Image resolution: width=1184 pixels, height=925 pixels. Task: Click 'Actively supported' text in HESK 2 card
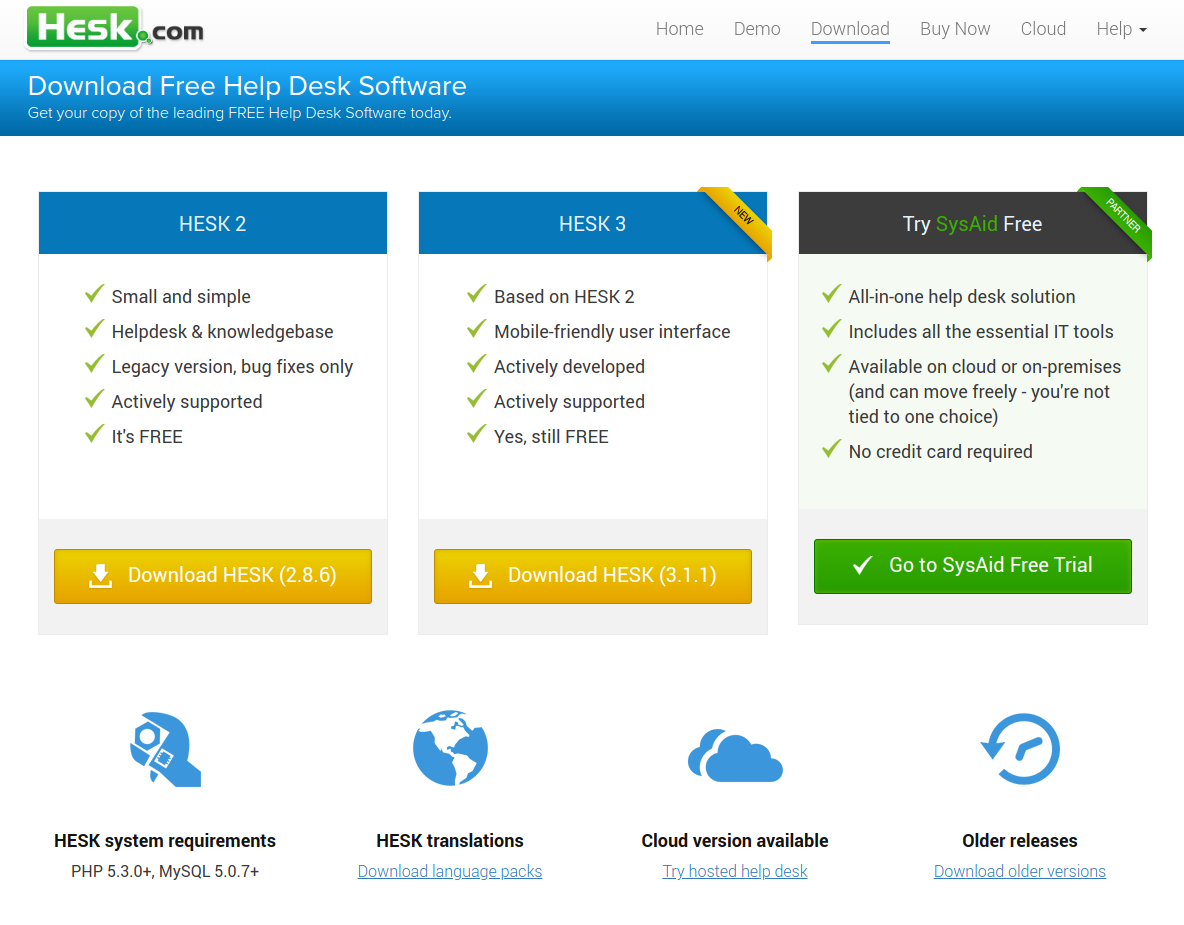click(x=187, y=402)
